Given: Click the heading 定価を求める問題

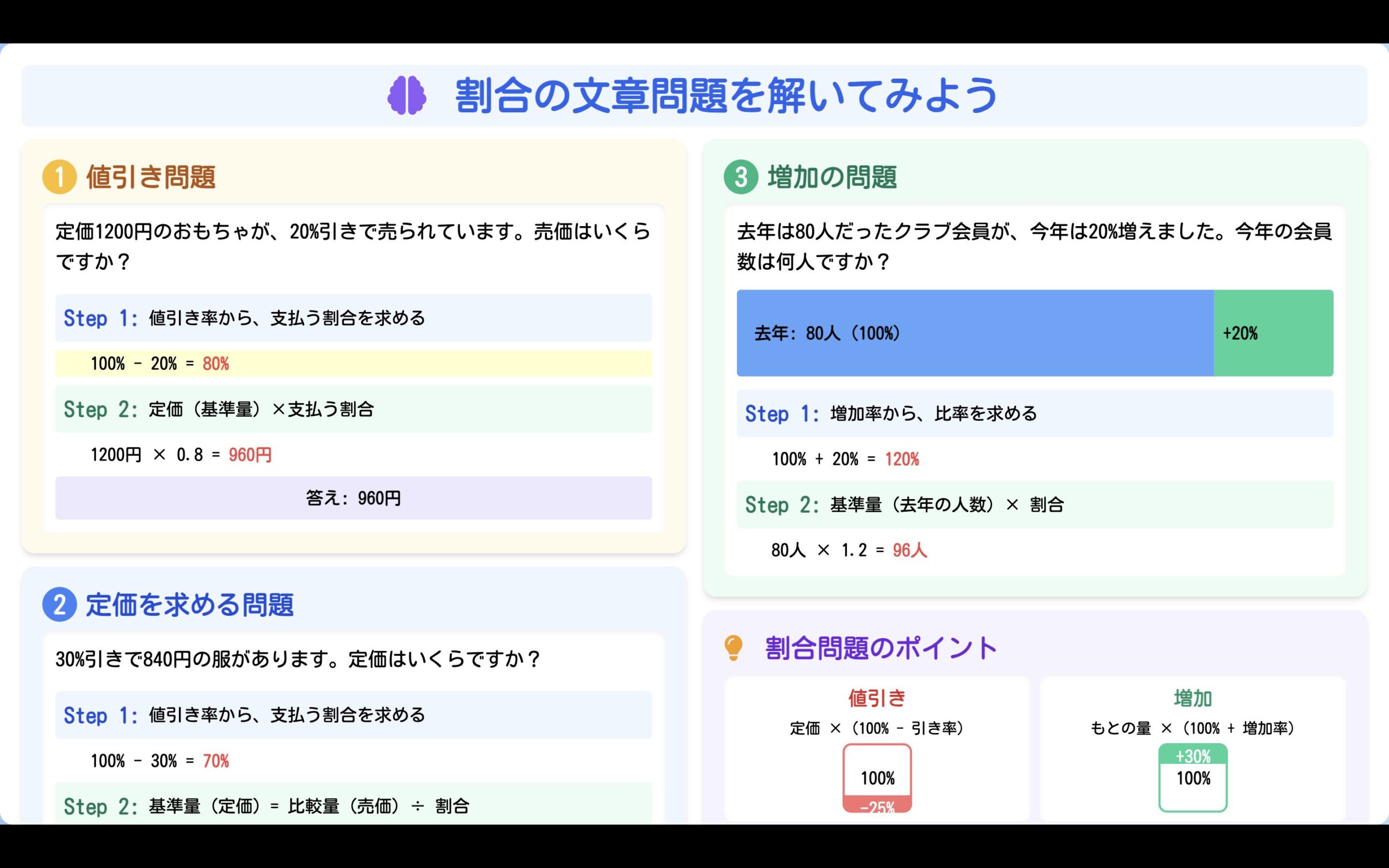Looking at the screenshot, I should (x=190, y=604).
